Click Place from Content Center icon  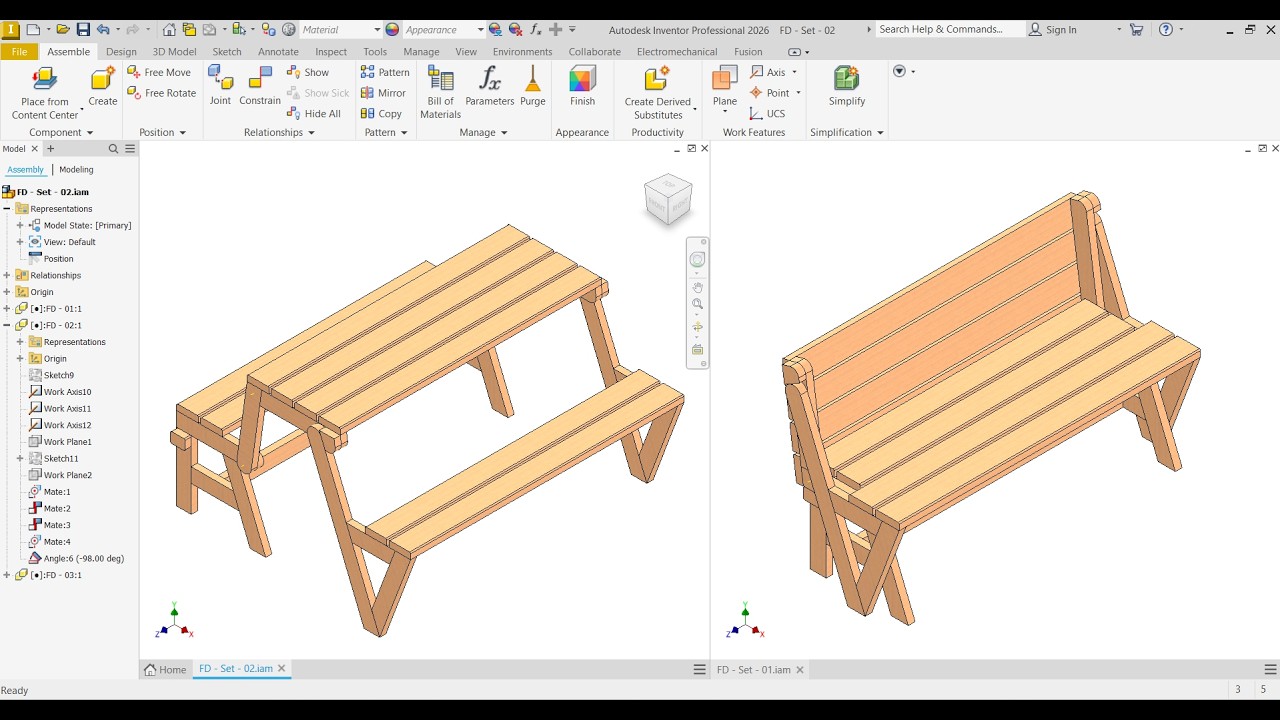click(x=45, y=79)
